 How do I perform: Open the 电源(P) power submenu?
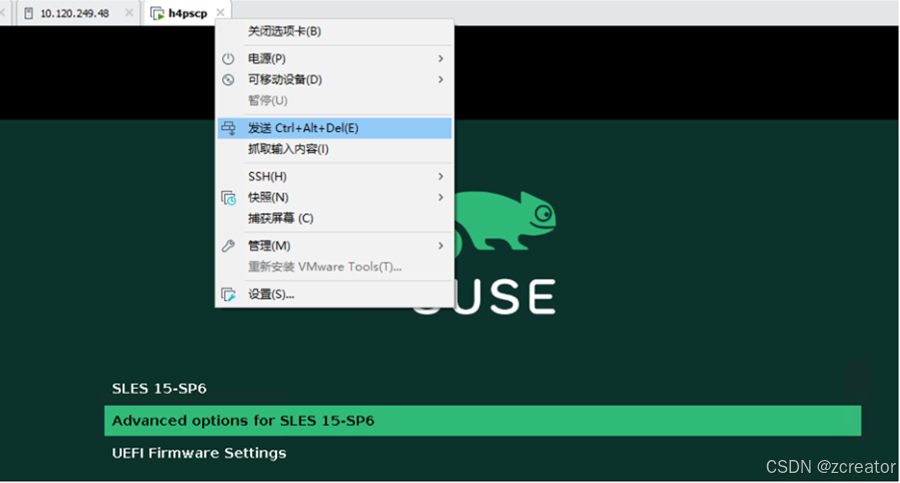click(x=335, y=59)
